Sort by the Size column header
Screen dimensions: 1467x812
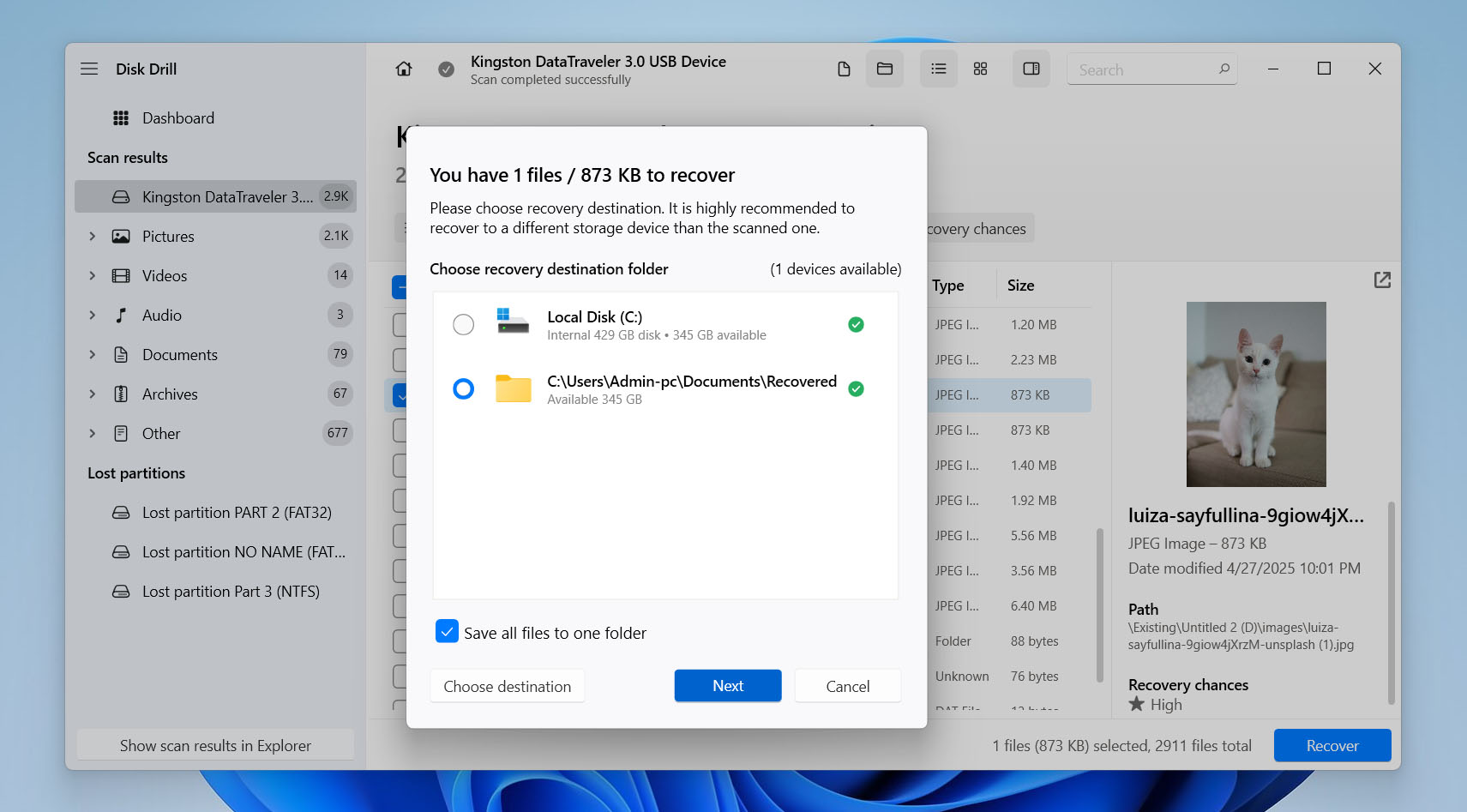pos(1020,286)
